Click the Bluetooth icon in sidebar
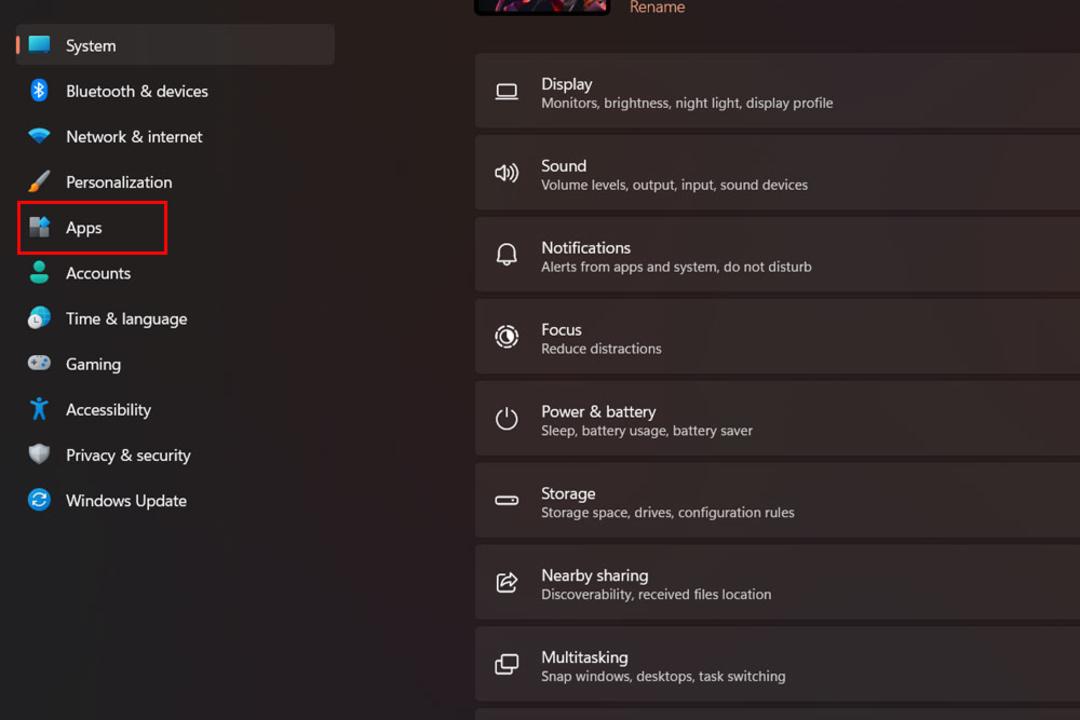This screenshot has width=1080, height=720. point(39,90)
